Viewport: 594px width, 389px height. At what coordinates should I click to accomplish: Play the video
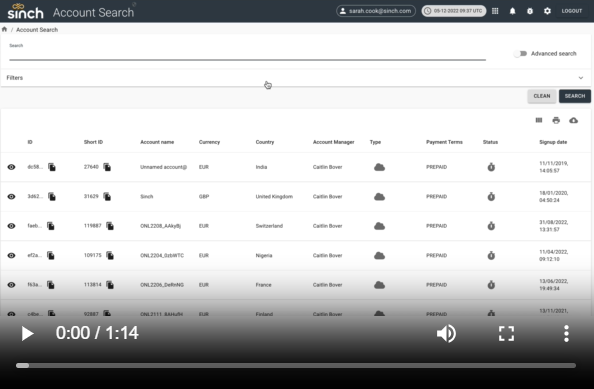click(27, 334)
